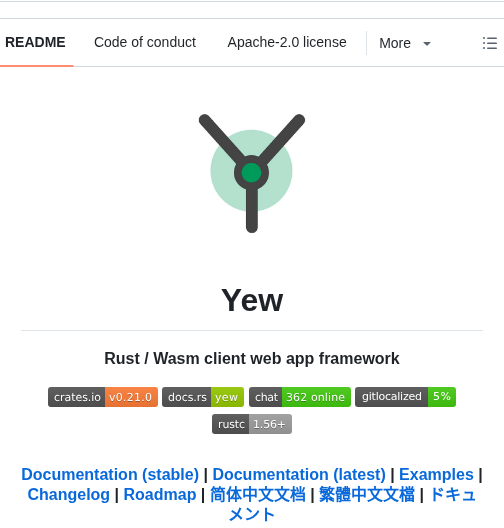504x528 pixels.
Task: Open the Apache-2.0 license tab
Action: click(287, 42)
